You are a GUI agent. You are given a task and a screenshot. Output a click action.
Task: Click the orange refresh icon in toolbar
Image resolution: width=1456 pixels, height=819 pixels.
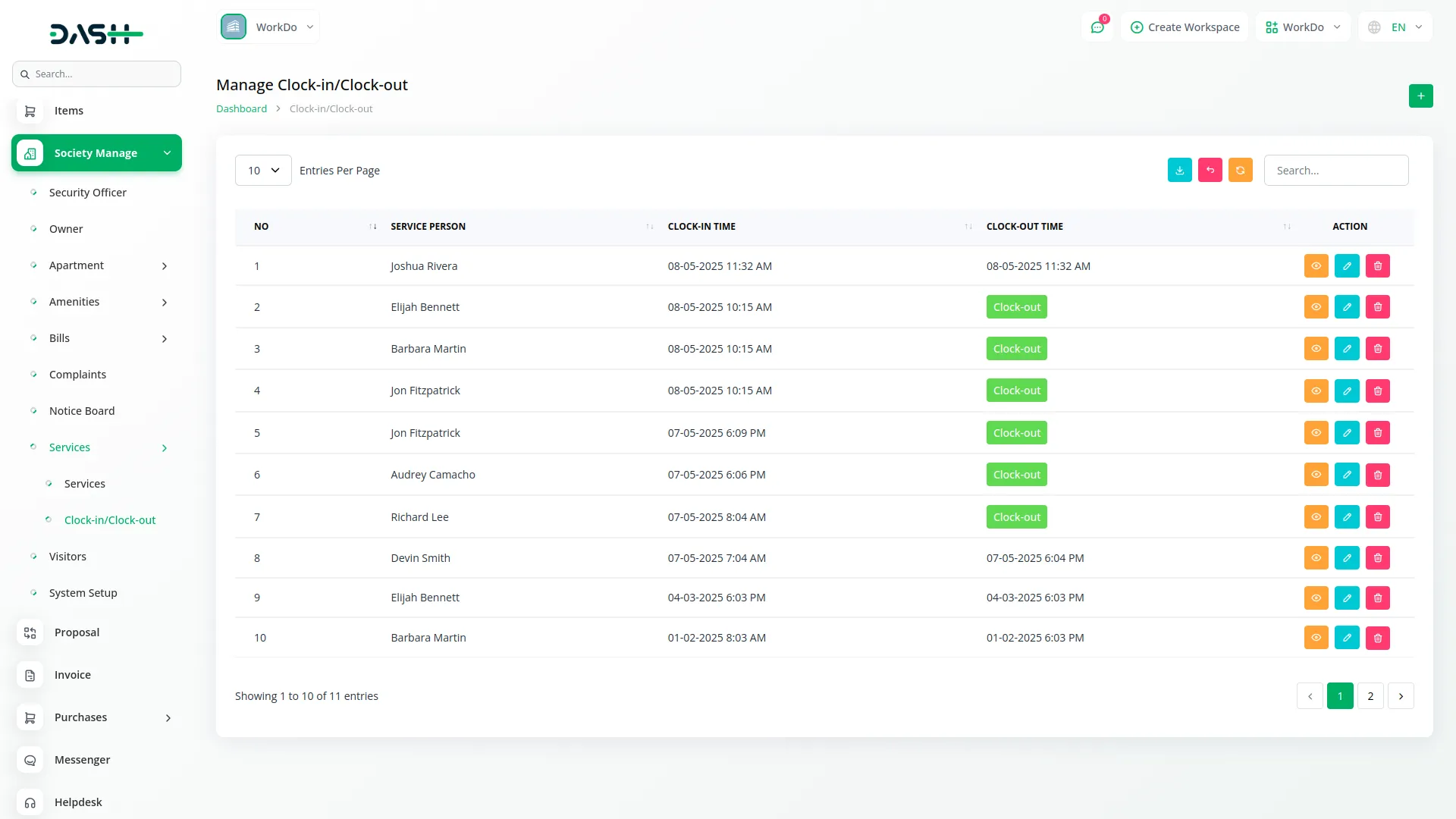click(x=1240, y=171)
